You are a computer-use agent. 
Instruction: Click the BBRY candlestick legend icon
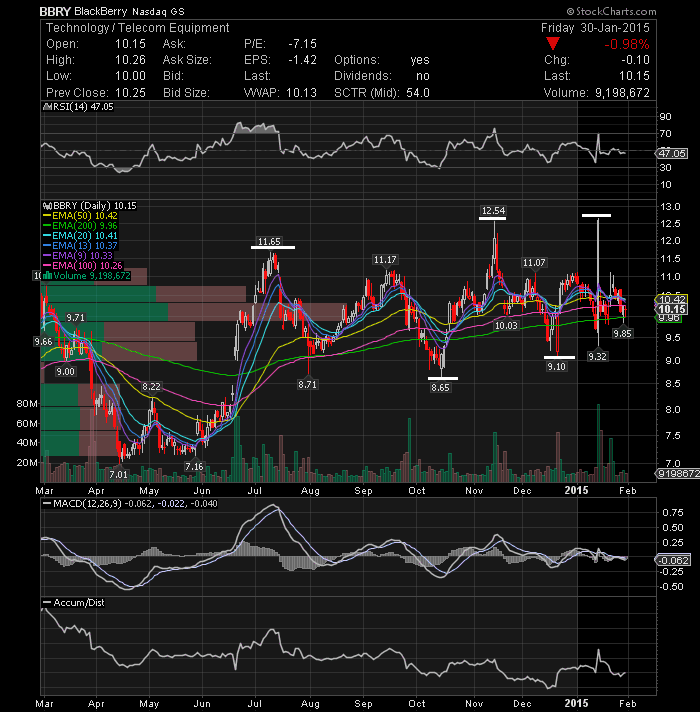point(47,206)
